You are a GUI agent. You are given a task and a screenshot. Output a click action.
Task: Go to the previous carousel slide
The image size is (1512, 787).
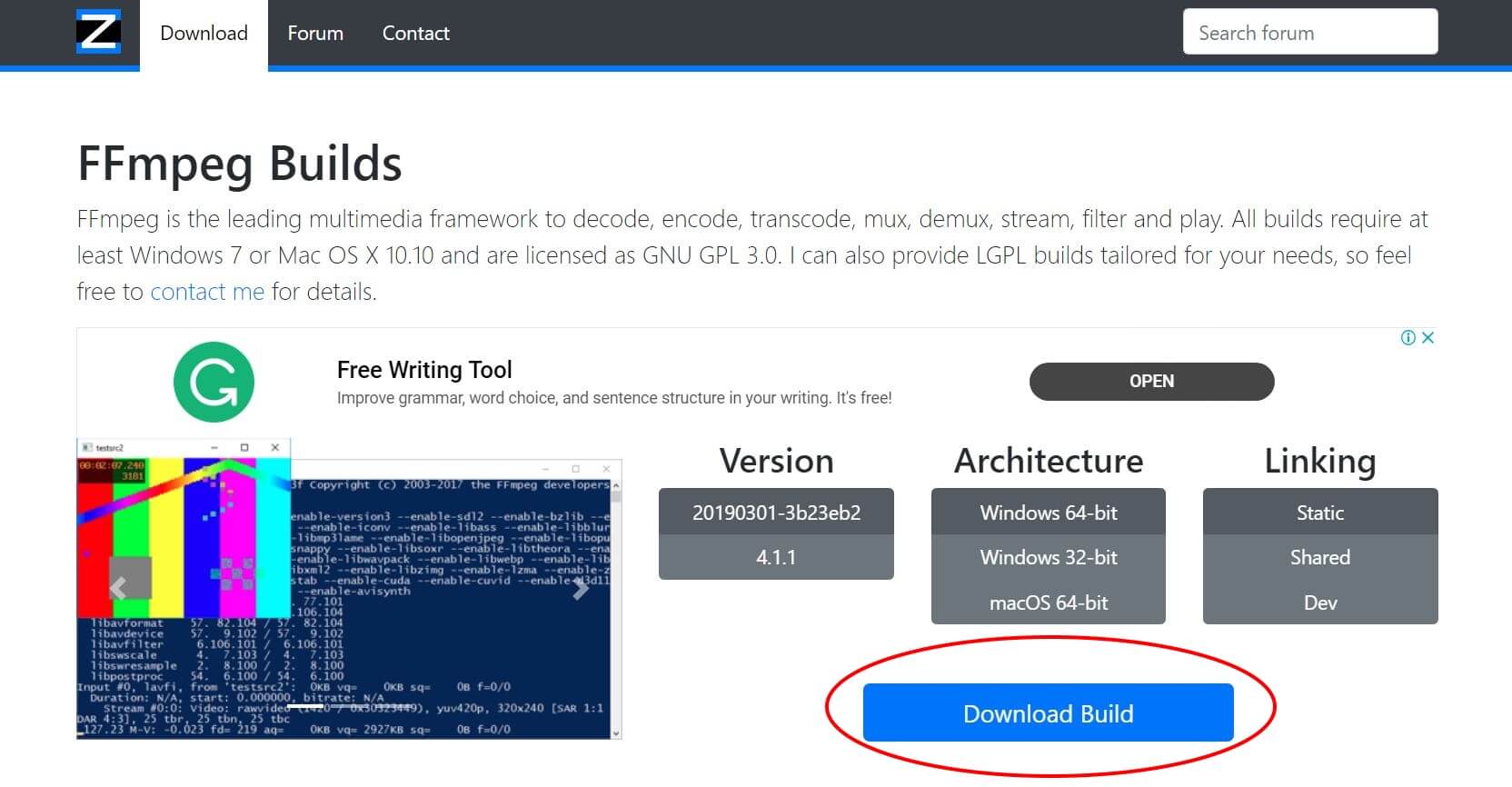118,588
